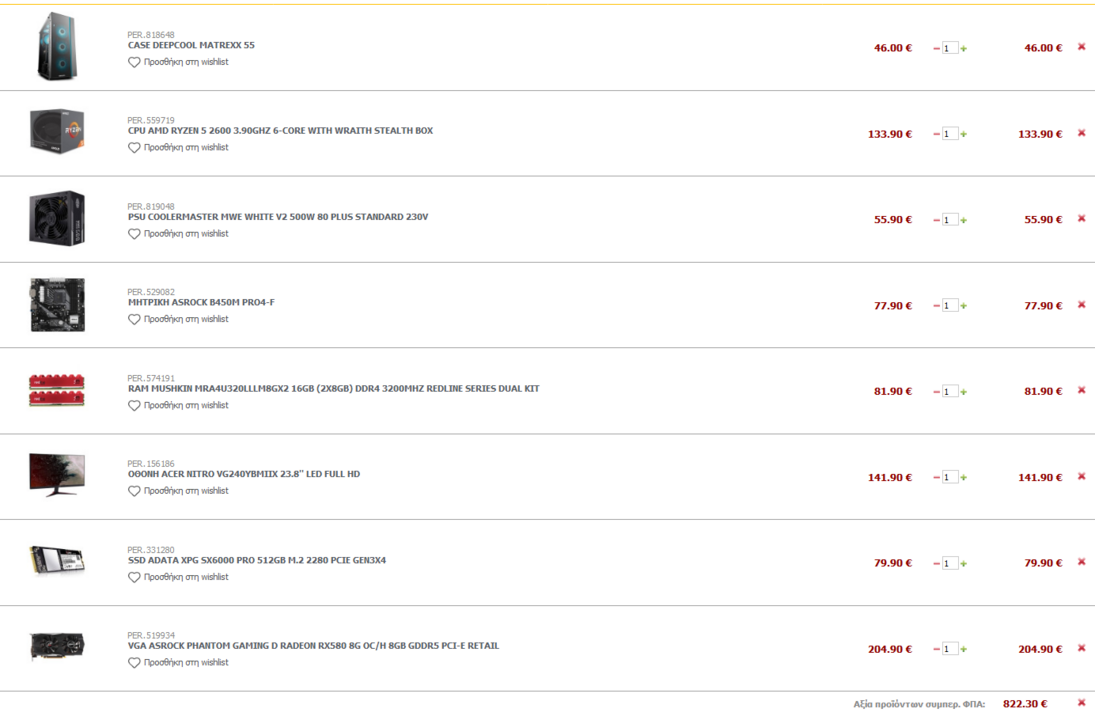1095x720 pixels.
Task: Increase quantity of VGA ASROCK RX580
Action: coord(964,649)
